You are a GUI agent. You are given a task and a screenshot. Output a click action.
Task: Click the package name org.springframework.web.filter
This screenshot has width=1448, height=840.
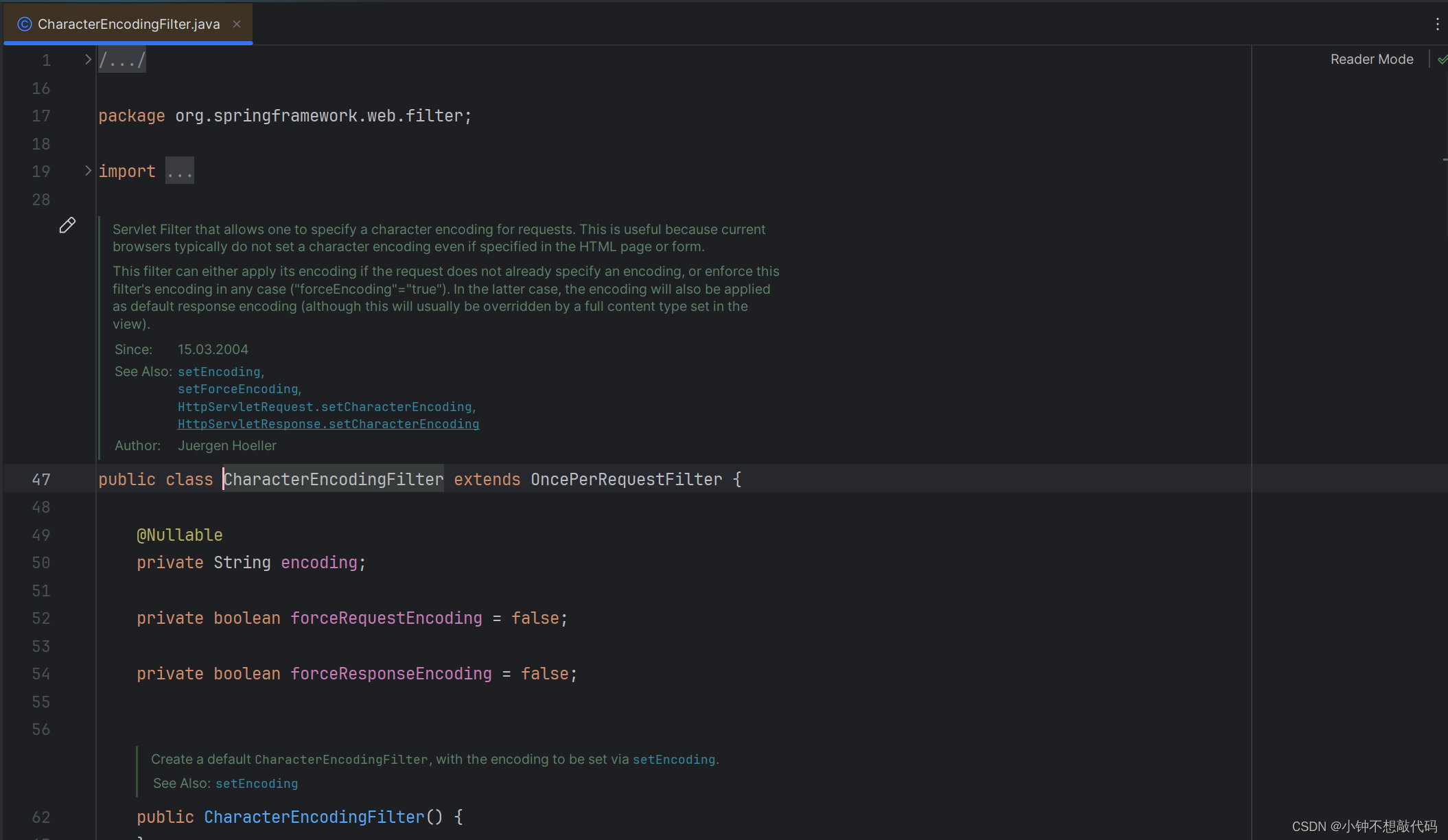319,116
